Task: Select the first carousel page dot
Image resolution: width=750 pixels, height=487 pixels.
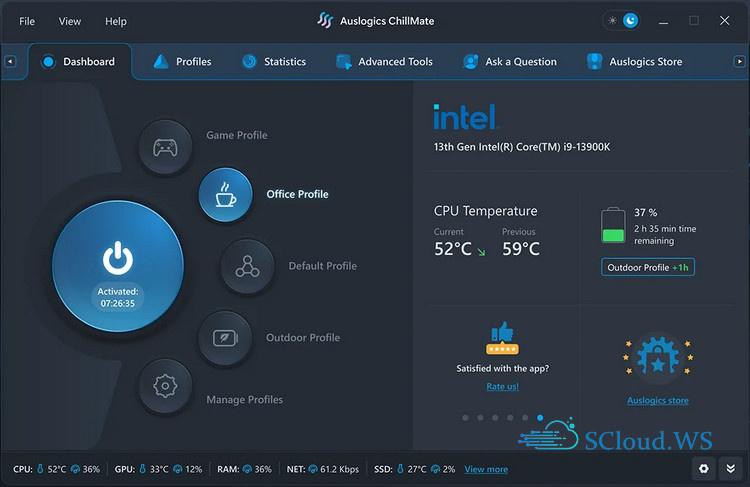Action: [465, 417]
